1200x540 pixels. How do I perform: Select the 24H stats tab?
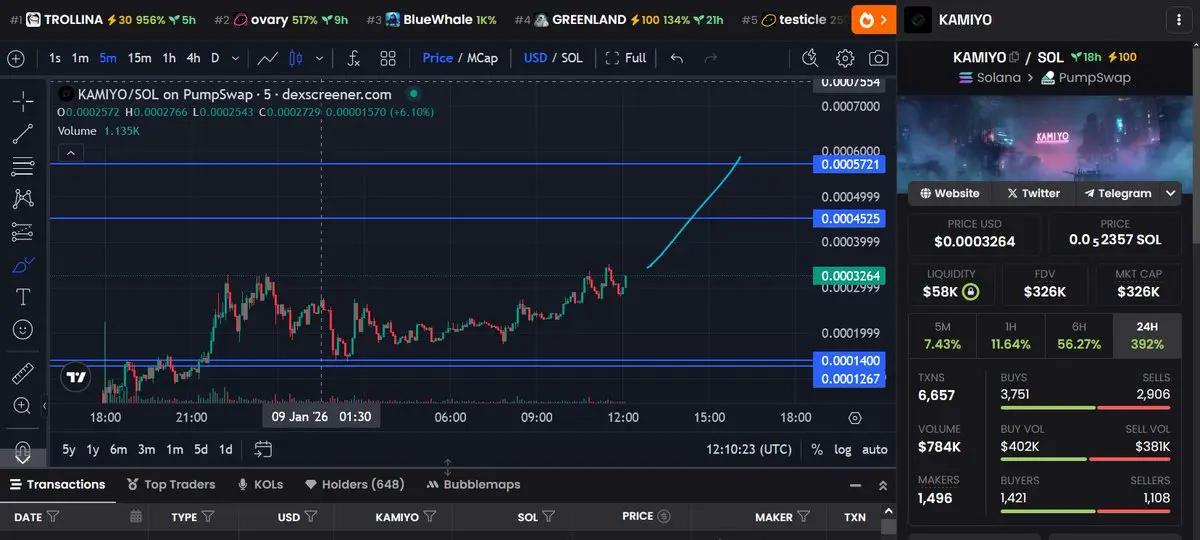(1147, 335)
